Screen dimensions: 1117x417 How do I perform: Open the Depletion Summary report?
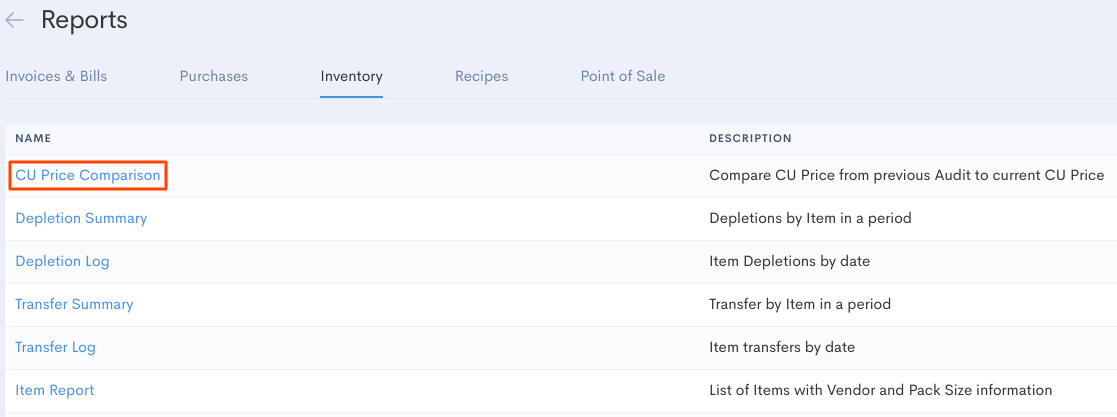[81, 218]
